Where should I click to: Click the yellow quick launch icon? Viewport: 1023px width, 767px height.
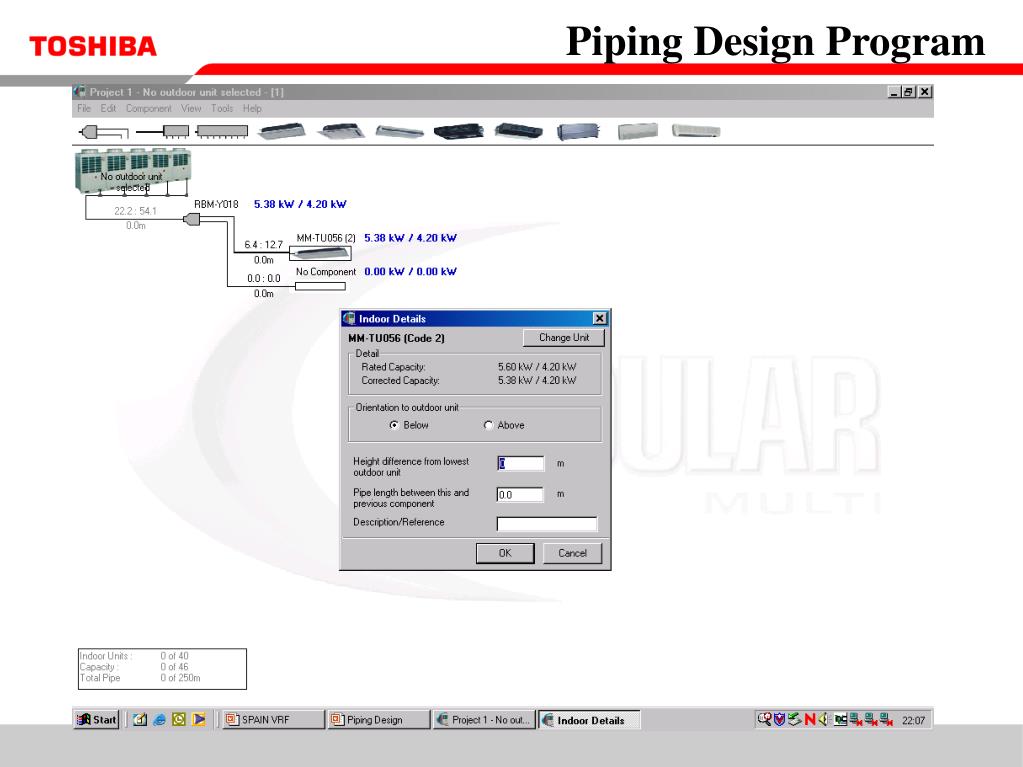click(x=179, y=719)
